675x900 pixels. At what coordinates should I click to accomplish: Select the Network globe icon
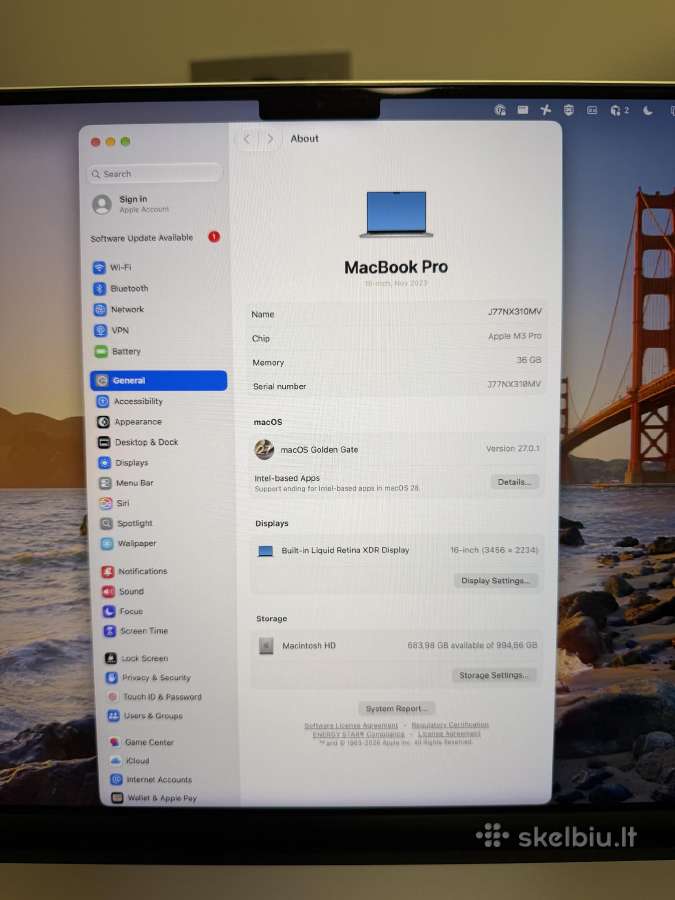point(100,310)
